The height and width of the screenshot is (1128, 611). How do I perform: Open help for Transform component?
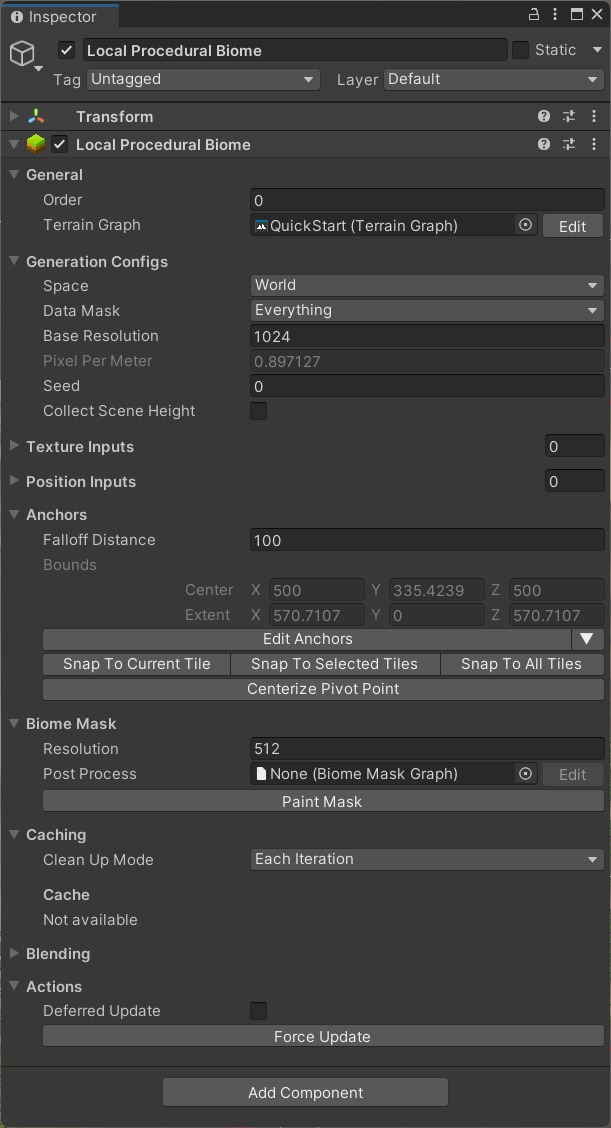[x=544, y=116]
